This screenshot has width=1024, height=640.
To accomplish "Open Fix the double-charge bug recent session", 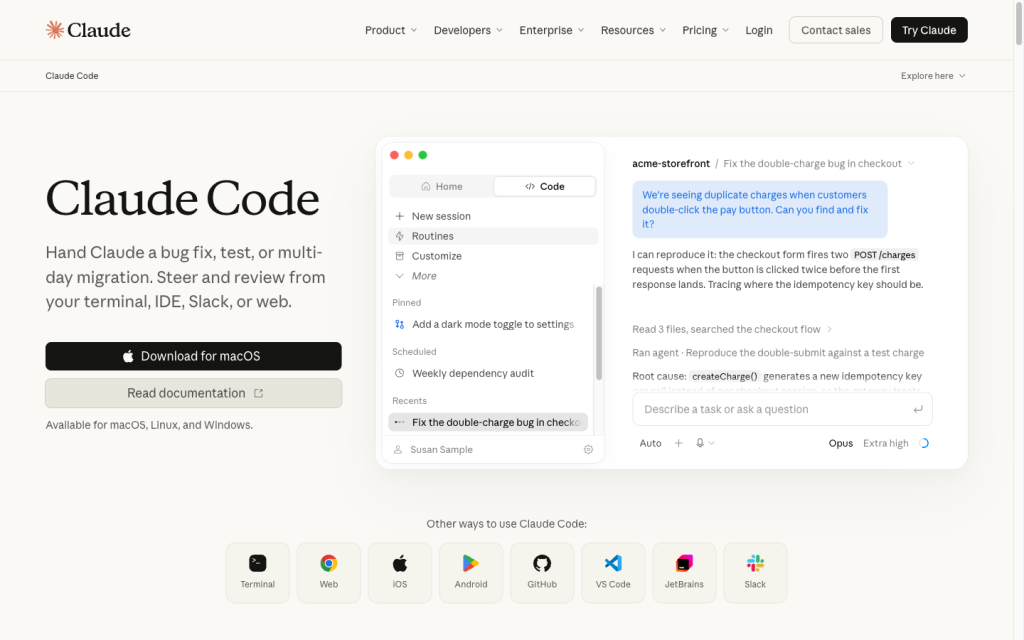I will click(488, 423).
